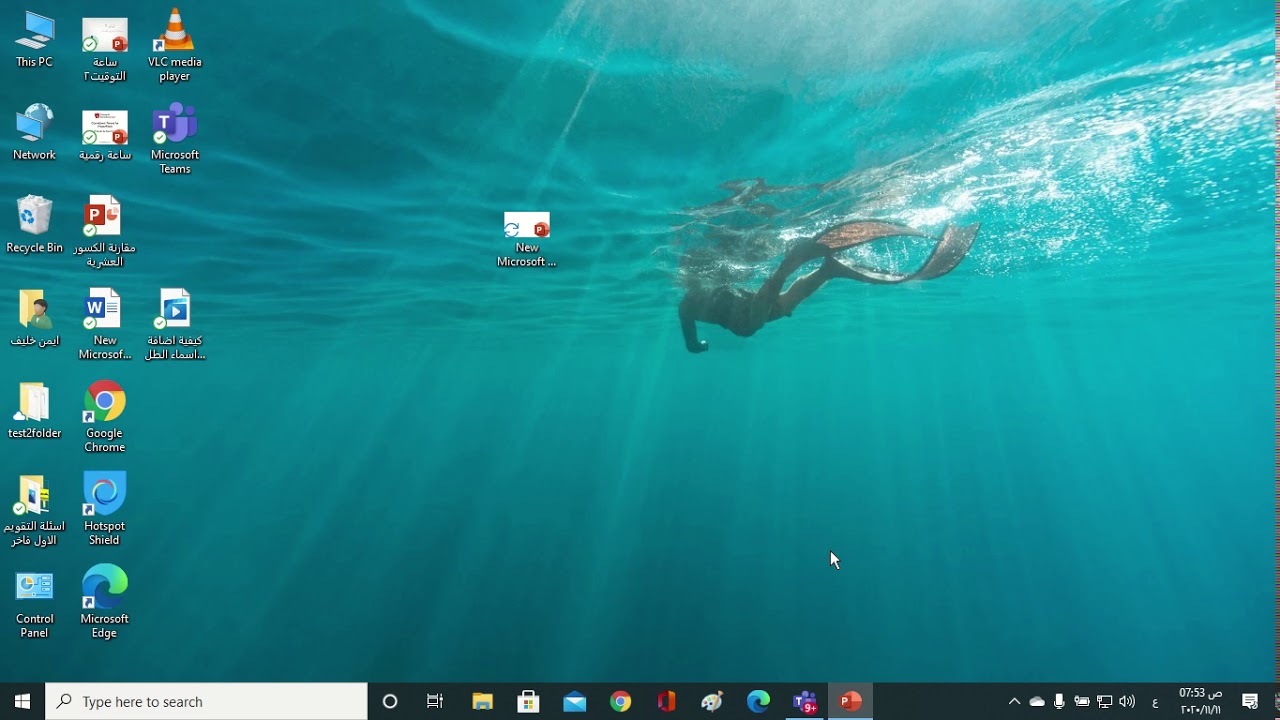Image resolution: width=1280 pixels, height=720 pixels.
Task: Select the New Microsof... Word document icon
Action: pos(105,325)
